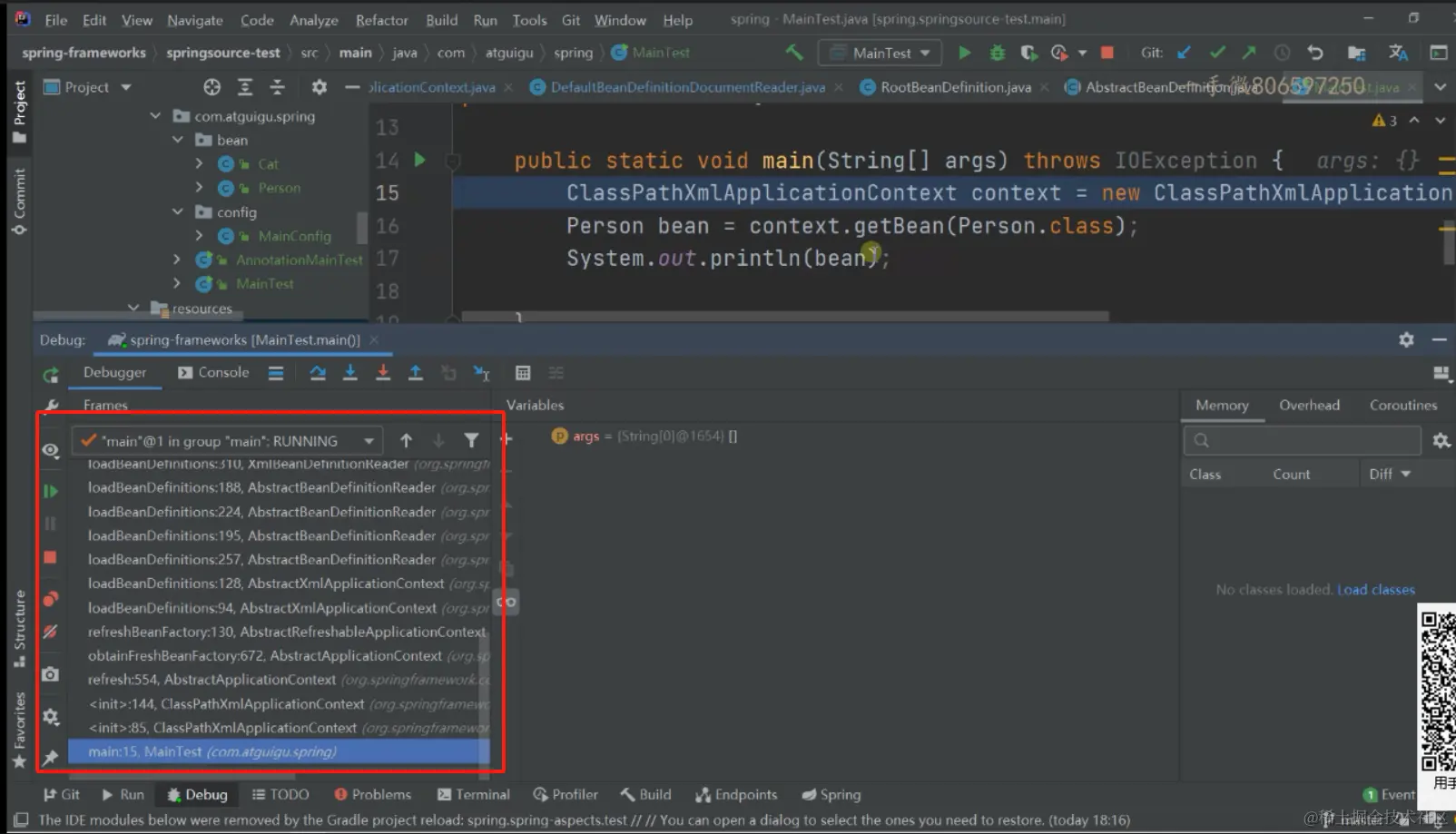Expand the Cat class node
1456x834 pixels.
tap(200, 163)
